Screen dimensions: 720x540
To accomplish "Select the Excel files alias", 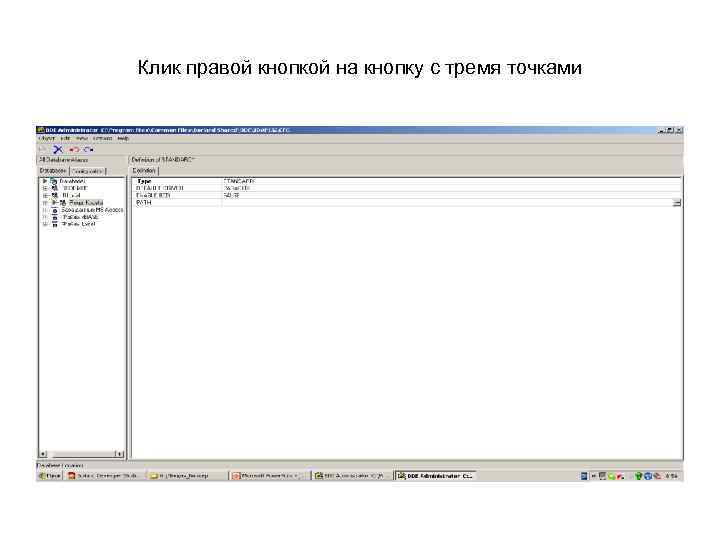I will 79,224.
